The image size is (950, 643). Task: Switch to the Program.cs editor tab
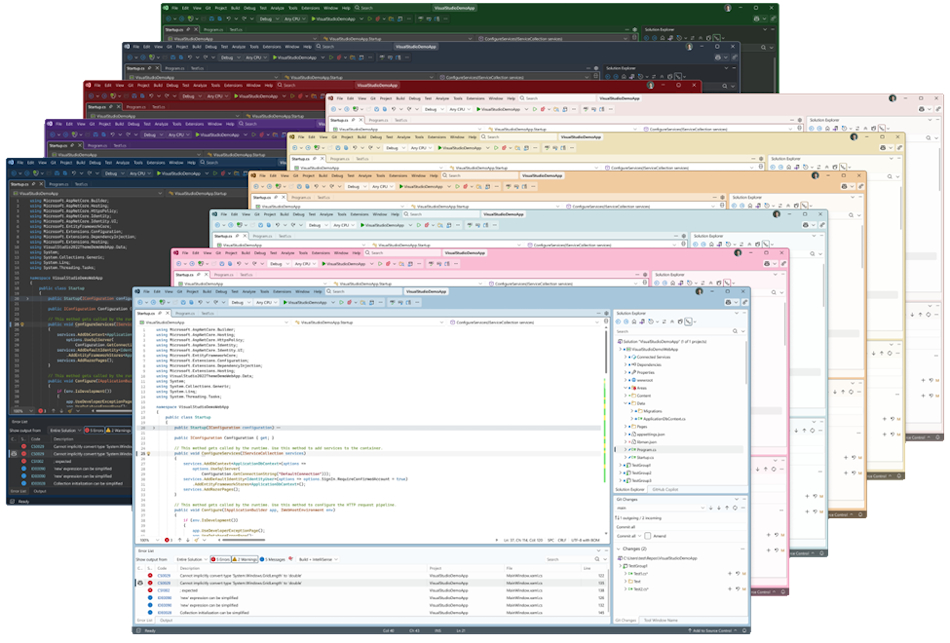click(184, 312)
